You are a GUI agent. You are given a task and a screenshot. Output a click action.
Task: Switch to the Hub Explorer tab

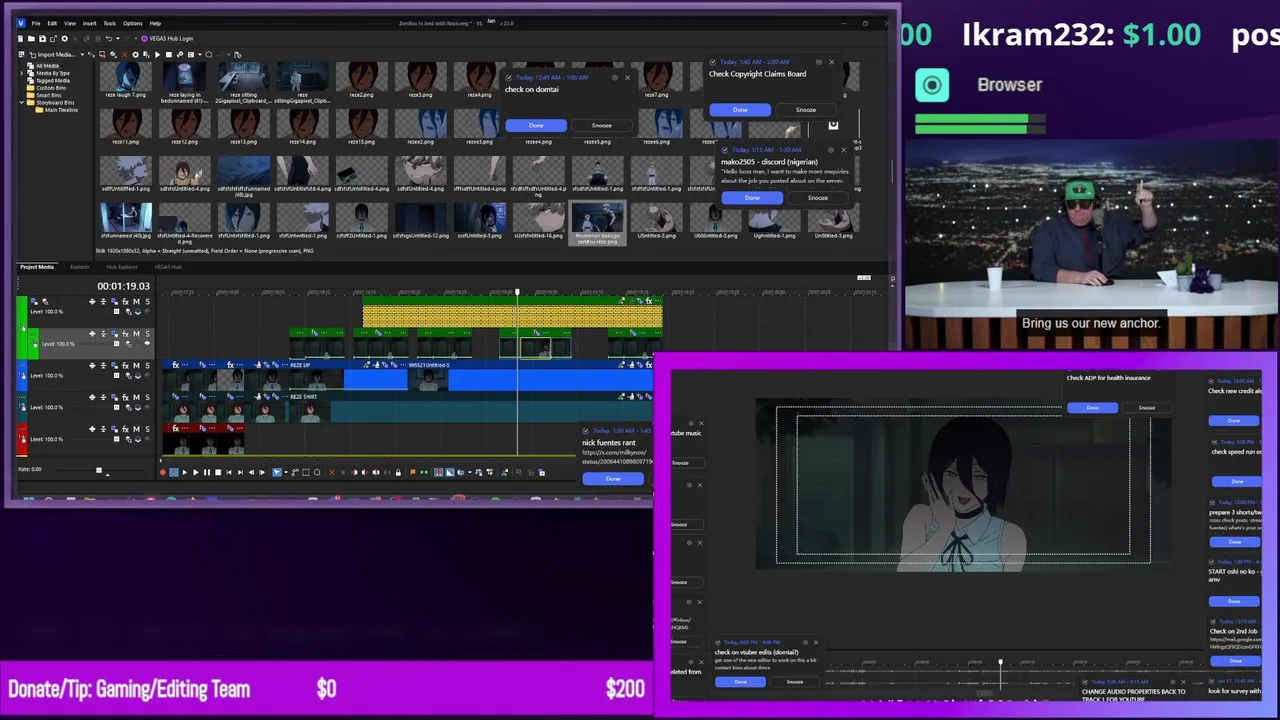122,267
